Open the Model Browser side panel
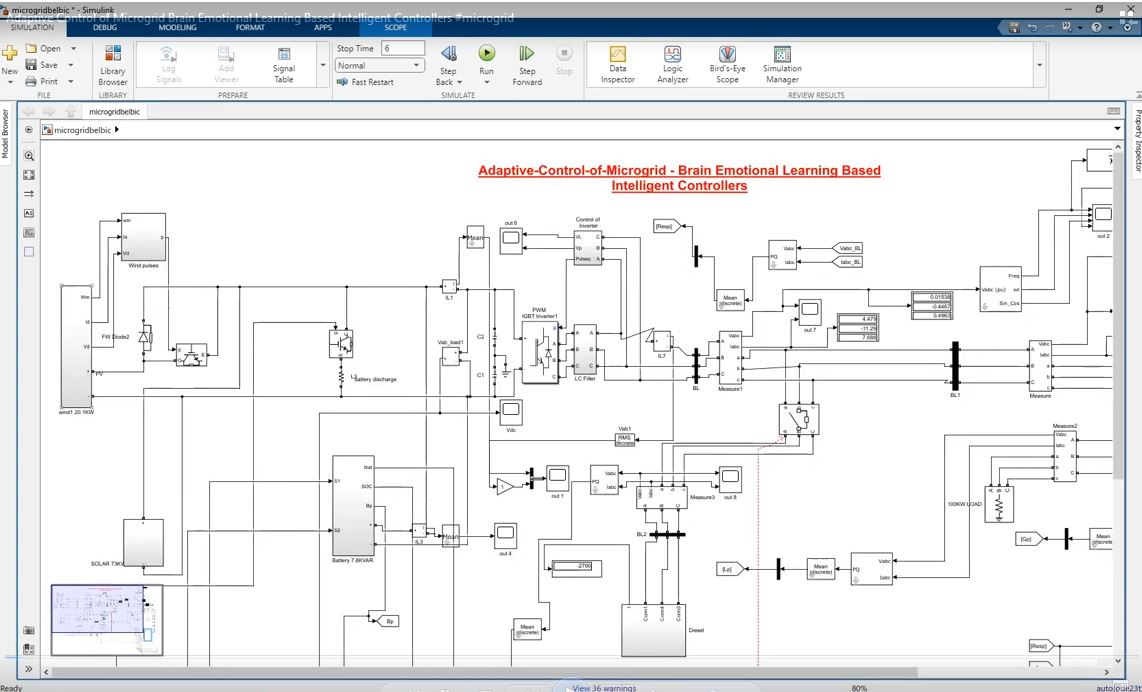Screen dimensions: 1142x692 [6, 135]
